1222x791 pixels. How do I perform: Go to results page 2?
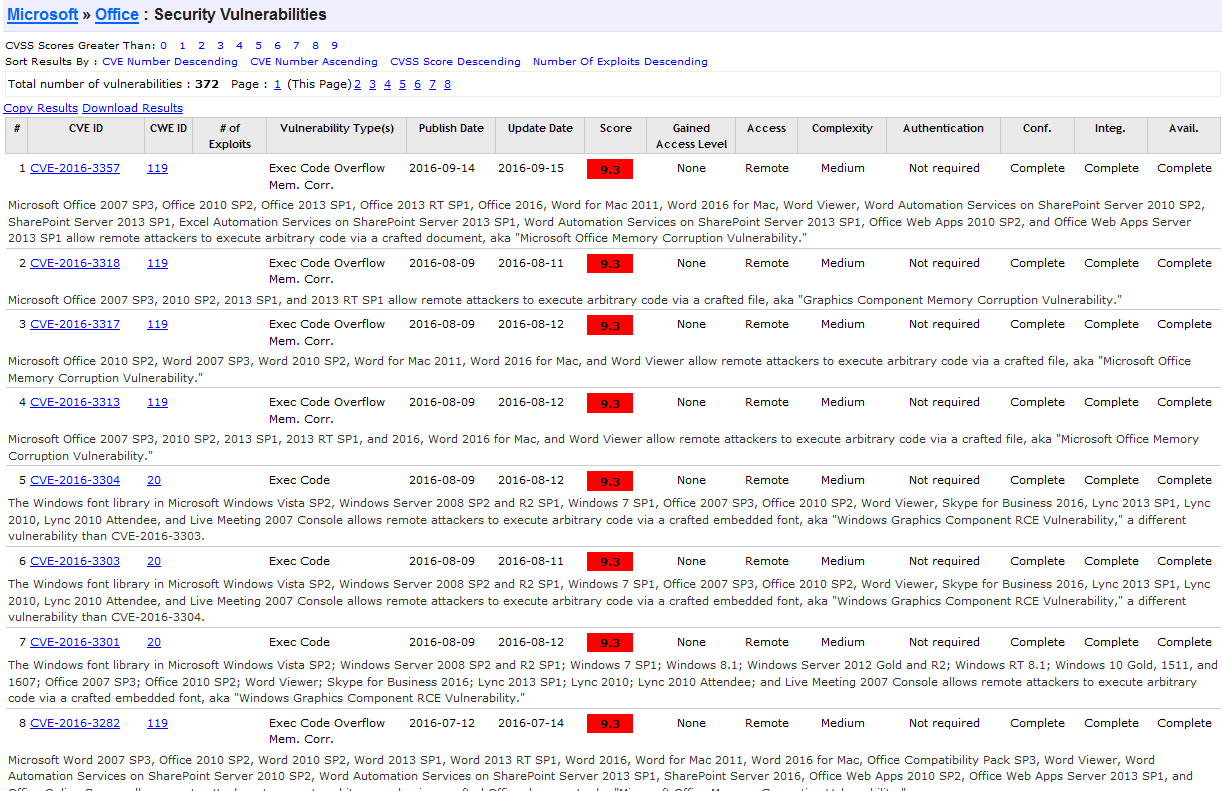pos(358,85)
